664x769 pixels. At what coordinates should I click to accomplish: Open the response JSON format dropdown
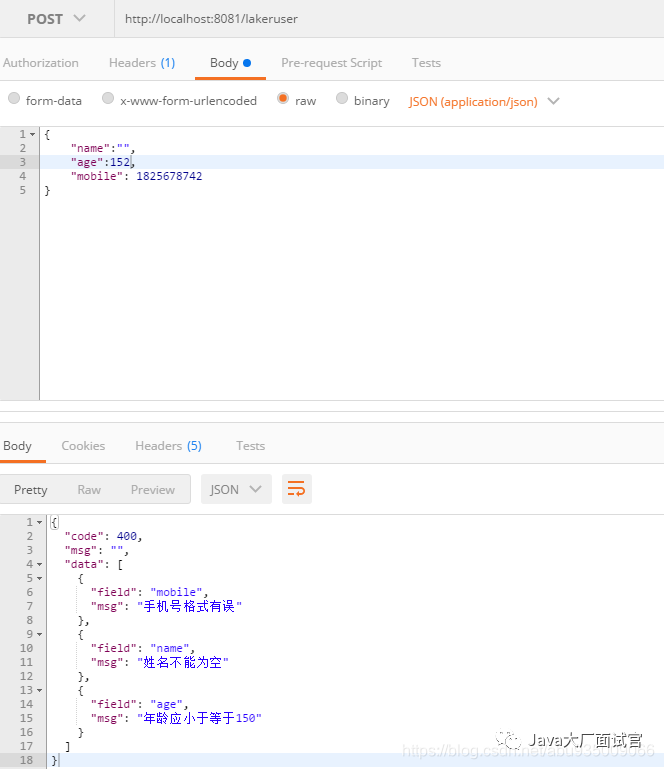point(236,489)
